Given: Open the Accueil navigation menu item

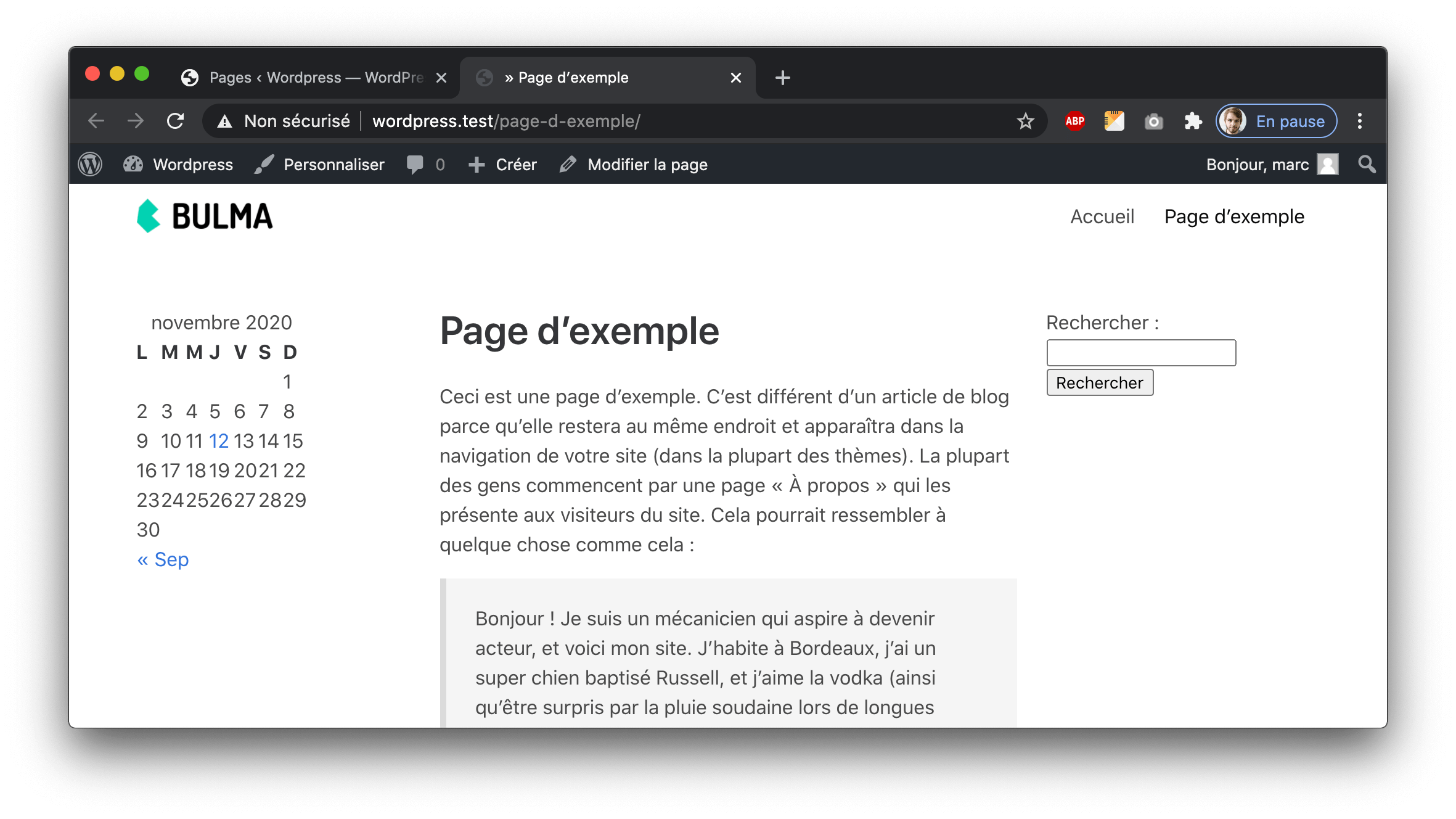Looking at the screenshot, I should pyautogui.click(x=1102, y=216).
